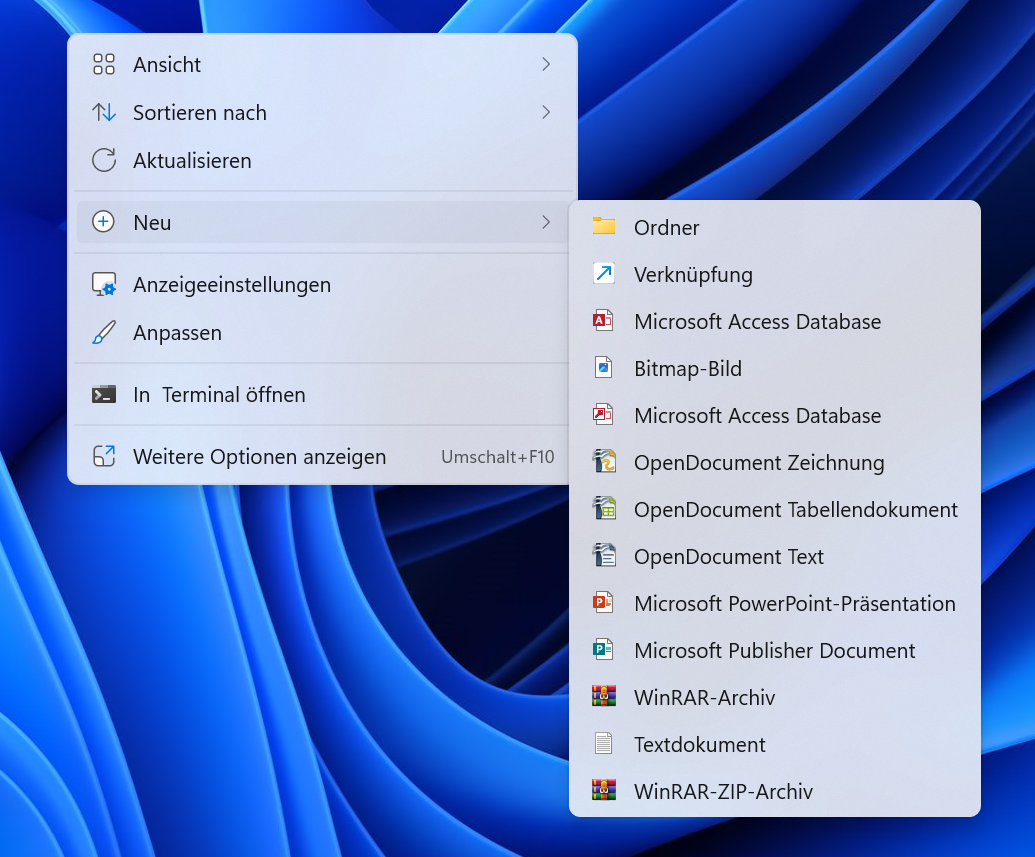Viewport: 1035px width, 857px height.
Task: Click the Bitmap-Bild picture file icon
Action: 603,368
